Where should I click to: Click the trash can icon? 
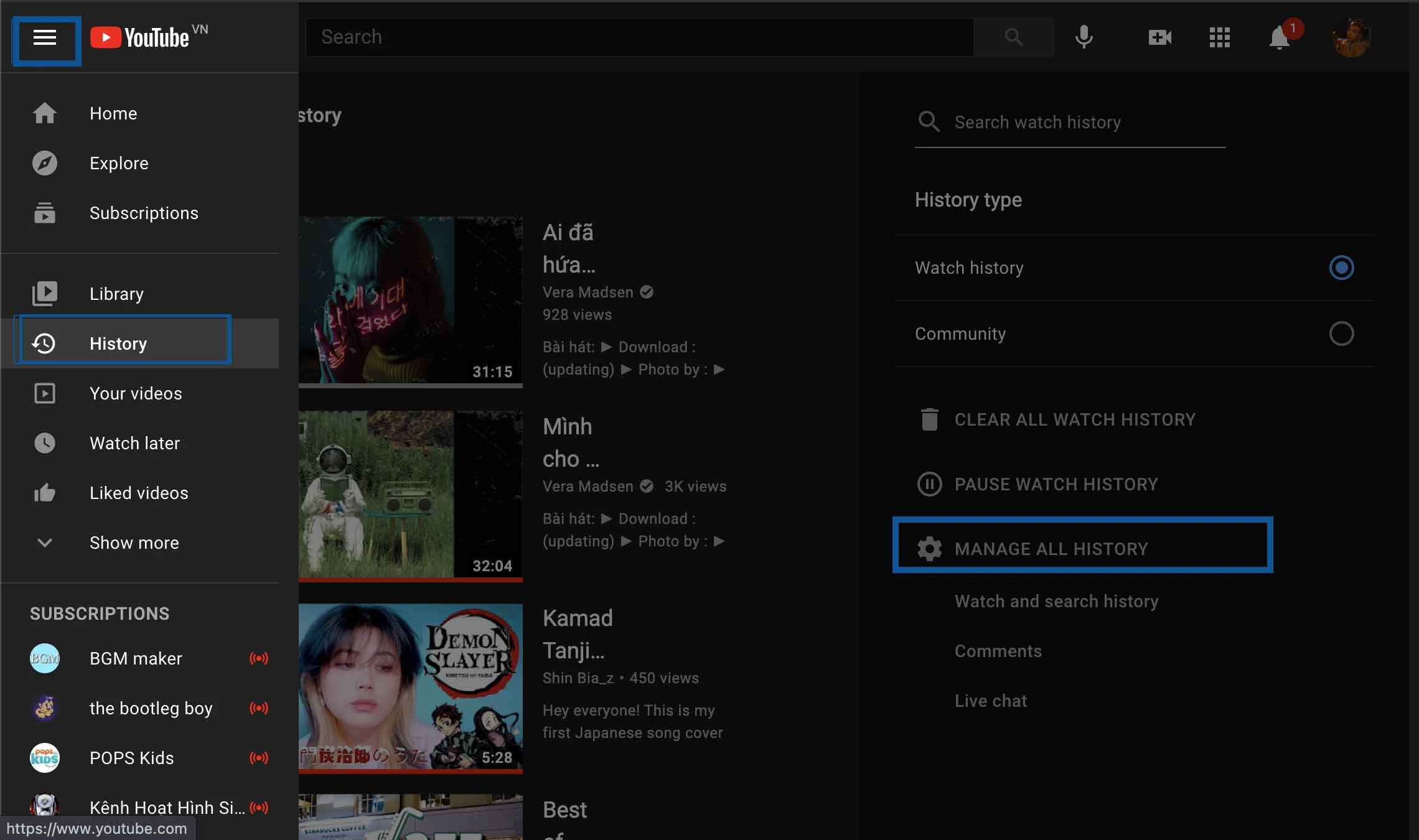[x=929, y=419]
